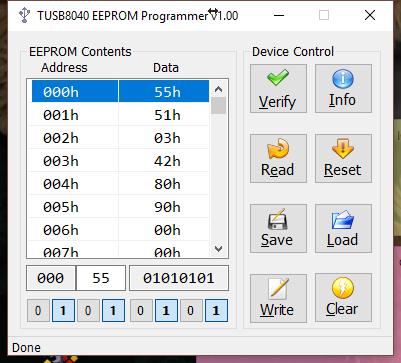Screen dimensions: 401x363
Task: Toggle bit 0 of the data byte
Action: point(216,311)
